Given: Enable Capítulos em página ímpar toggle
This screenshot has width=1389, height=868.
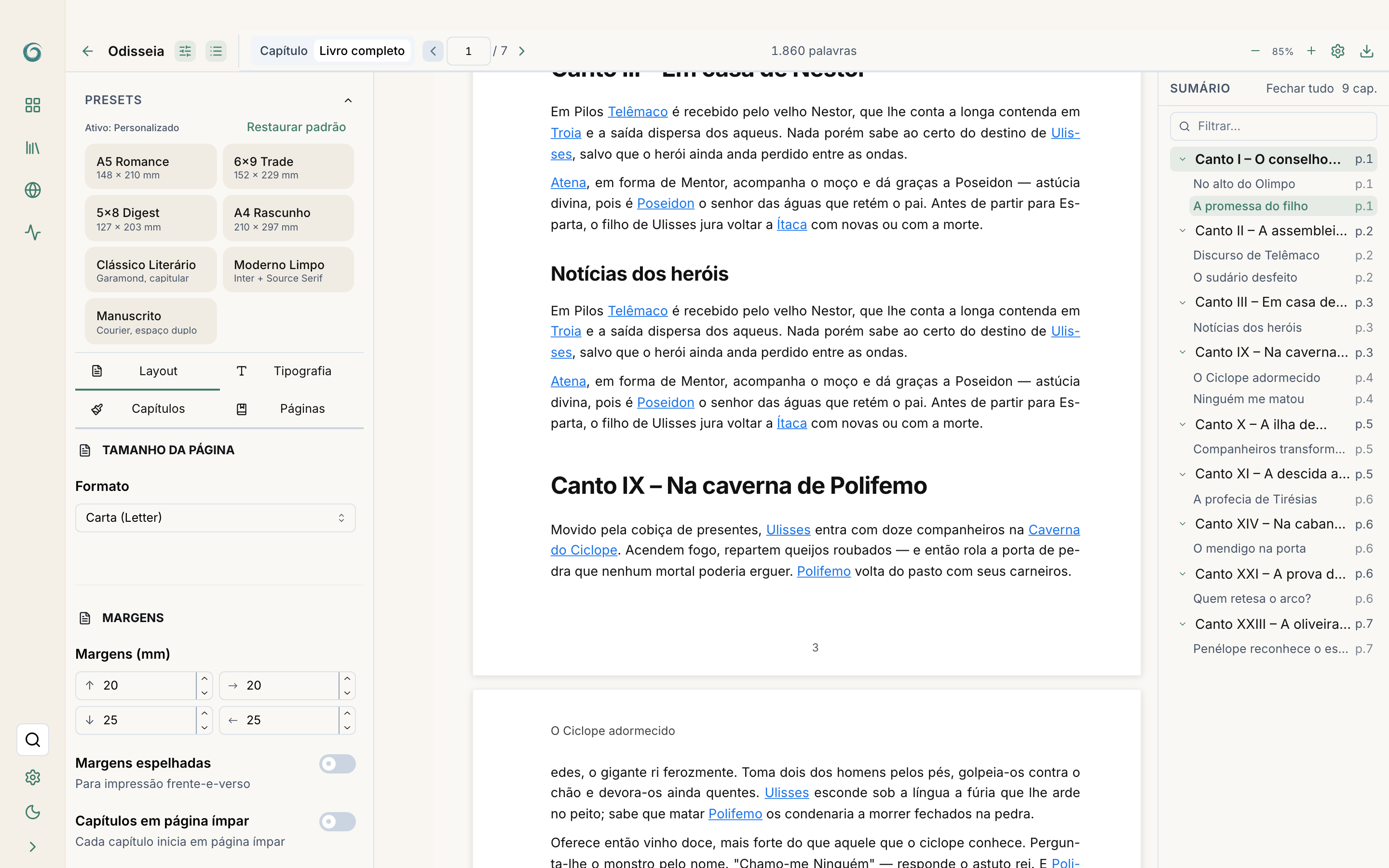Looking at the screenshot, I should click(338, 822).
